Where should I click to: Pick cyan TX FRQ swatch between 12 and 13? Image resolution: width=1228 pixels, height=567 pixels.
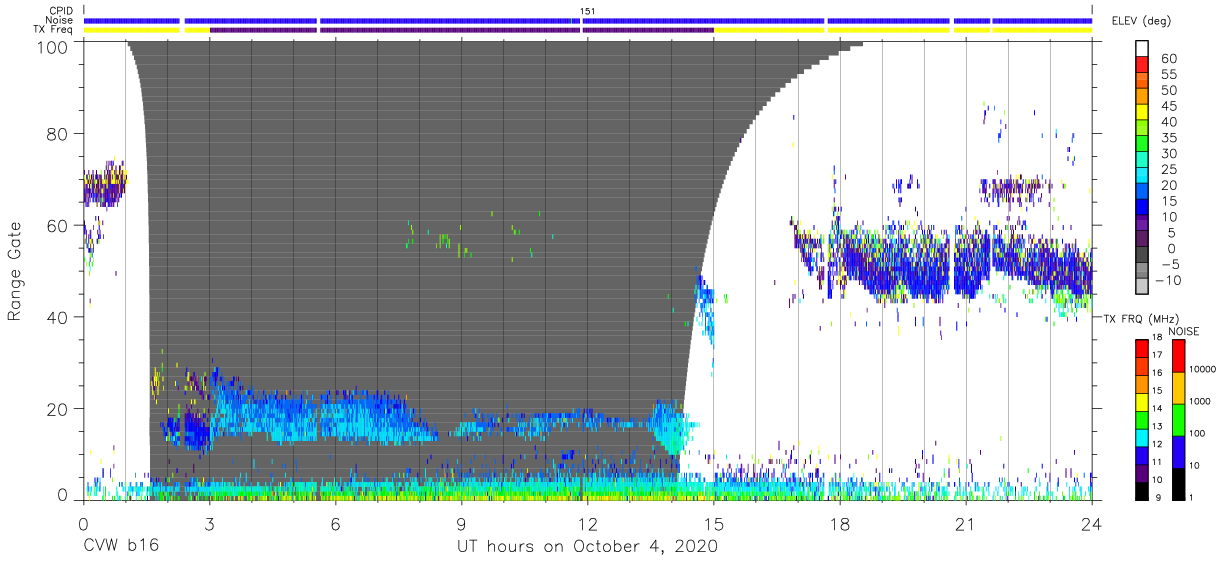[1142, 438]
